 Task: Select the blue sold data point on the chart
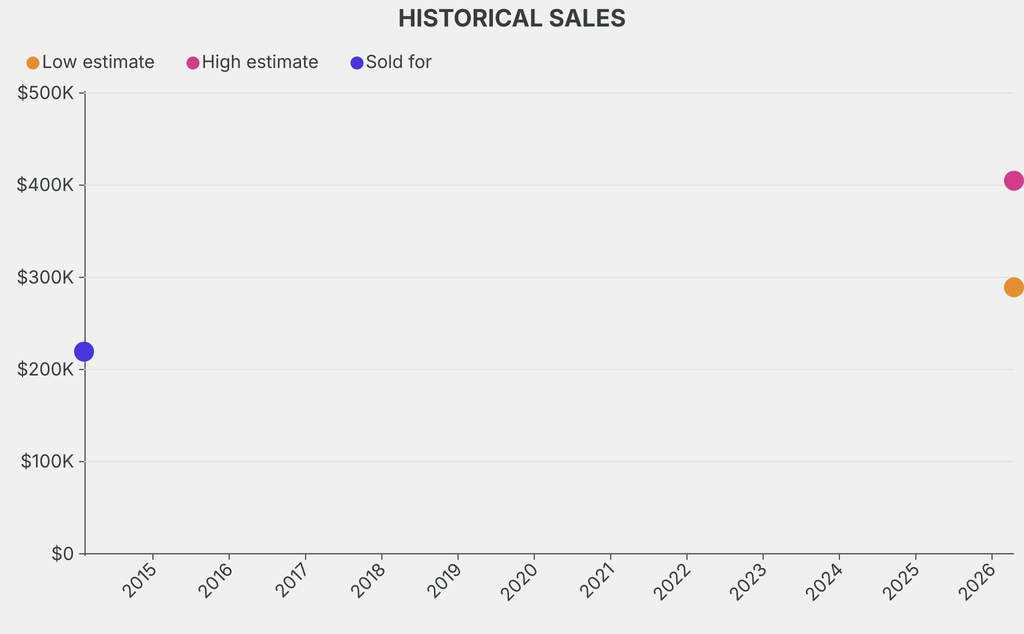pos(84,351)
